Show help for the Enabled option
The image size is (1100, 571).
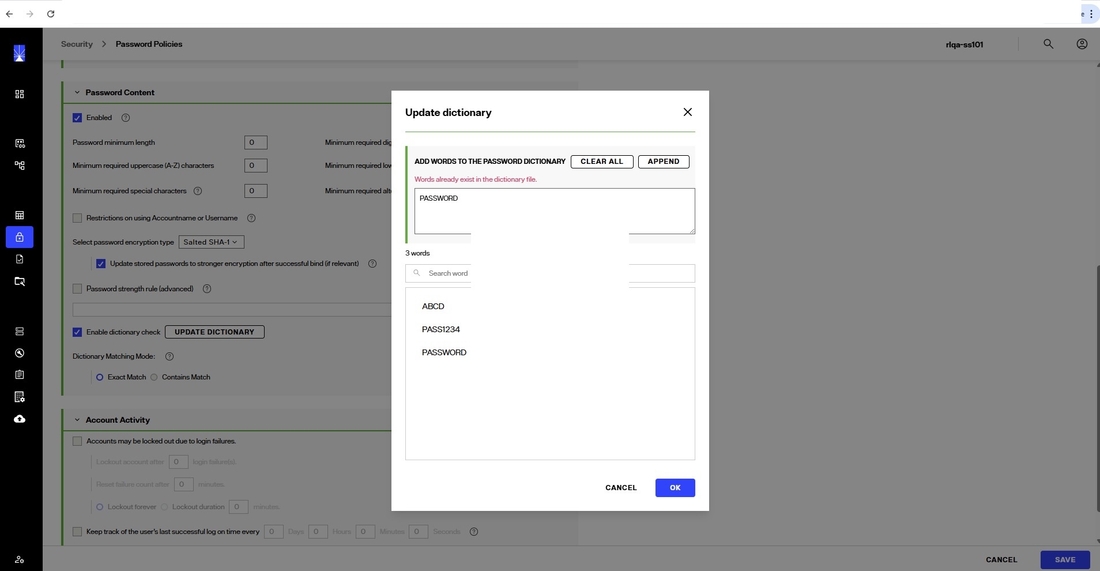pyautogui.click(x=126, y=118)
